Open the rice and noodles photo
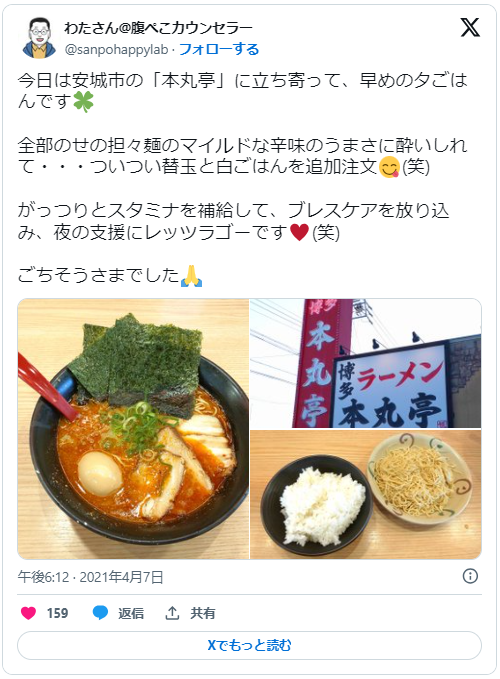 (x=366, y=495)
